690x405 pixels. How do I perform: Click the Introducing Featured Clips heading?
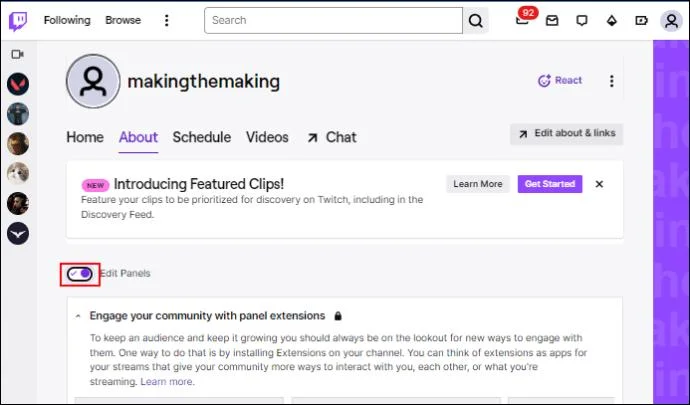[199, 184]
